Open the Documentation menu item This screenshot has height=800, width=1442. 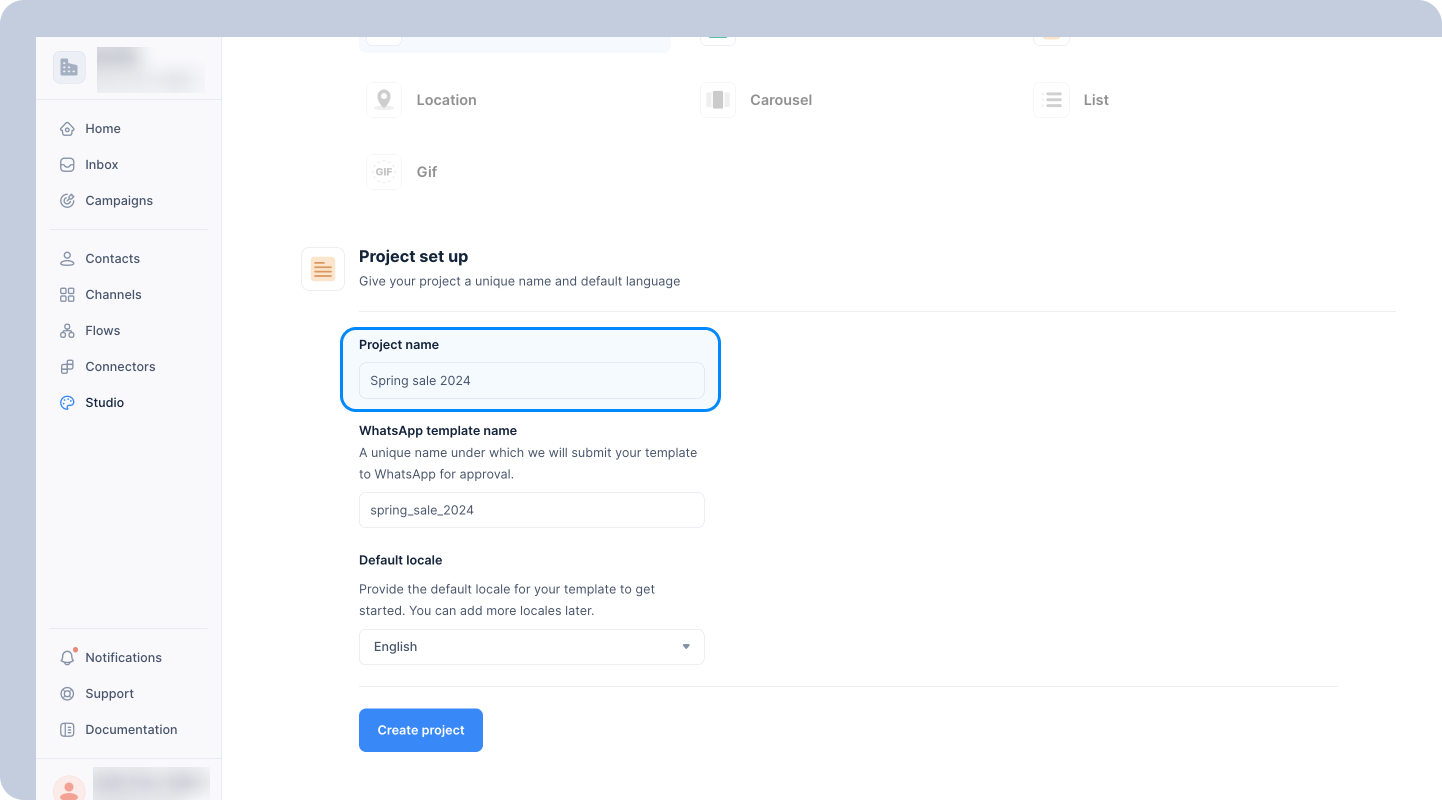pyautogui.click(x=118, y=730)
